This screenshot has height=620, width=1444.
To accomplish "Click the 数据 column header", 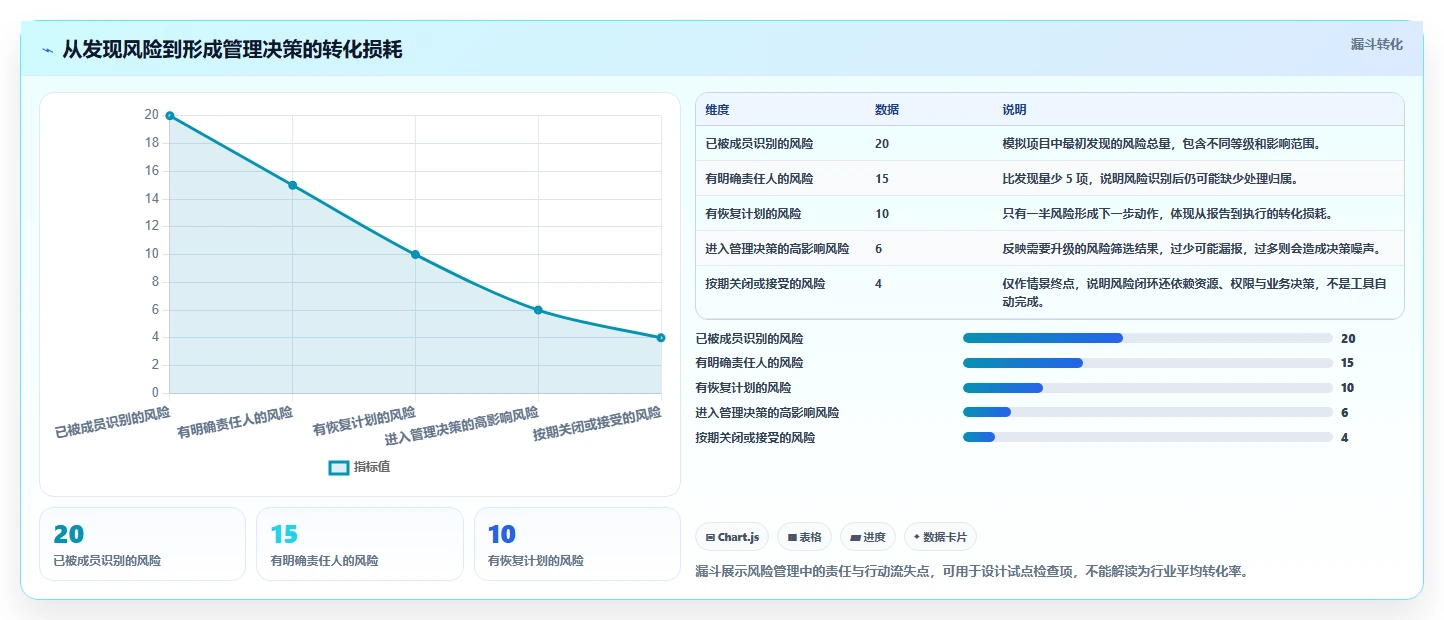I will tap(887, 110).
